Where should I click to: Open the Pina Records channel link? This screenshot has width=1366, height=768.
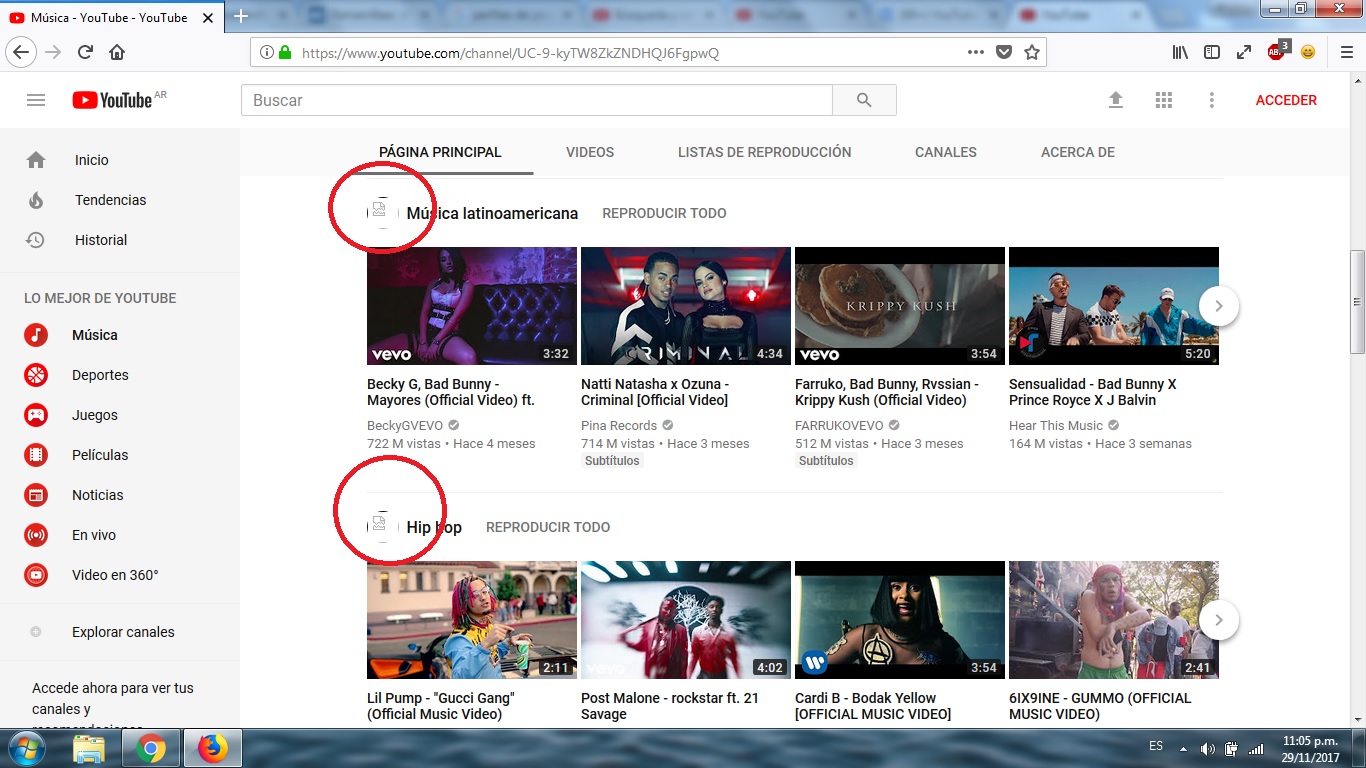(619, 425)
